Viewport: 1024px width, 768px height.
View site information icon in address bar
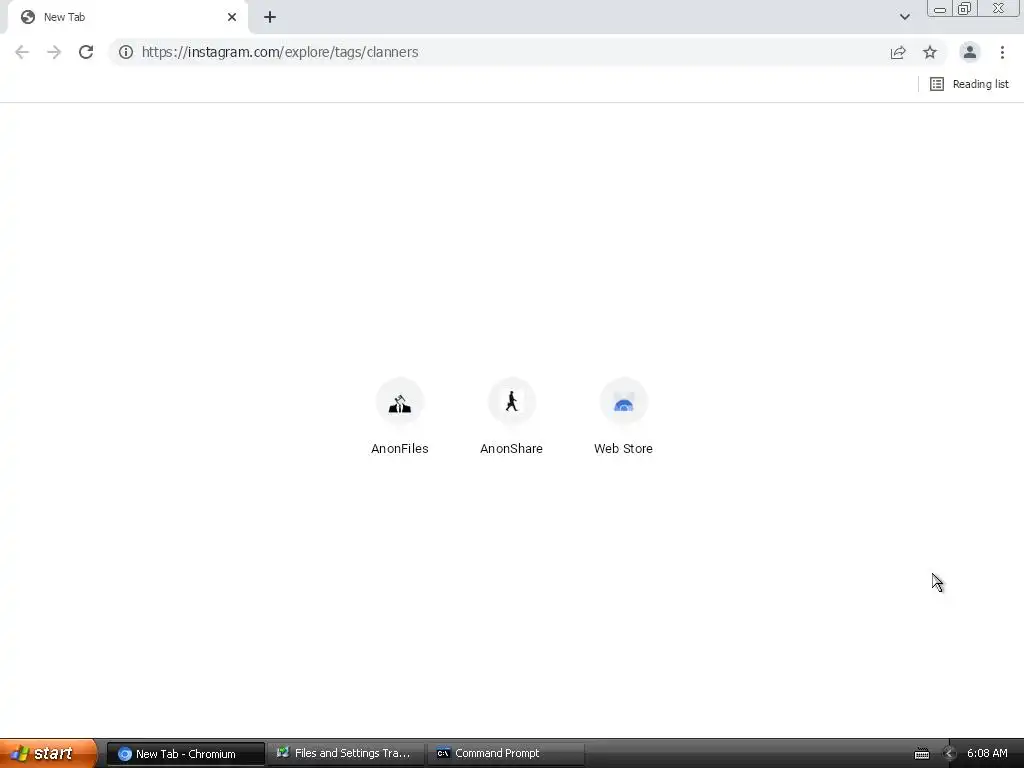coord(126,52)
